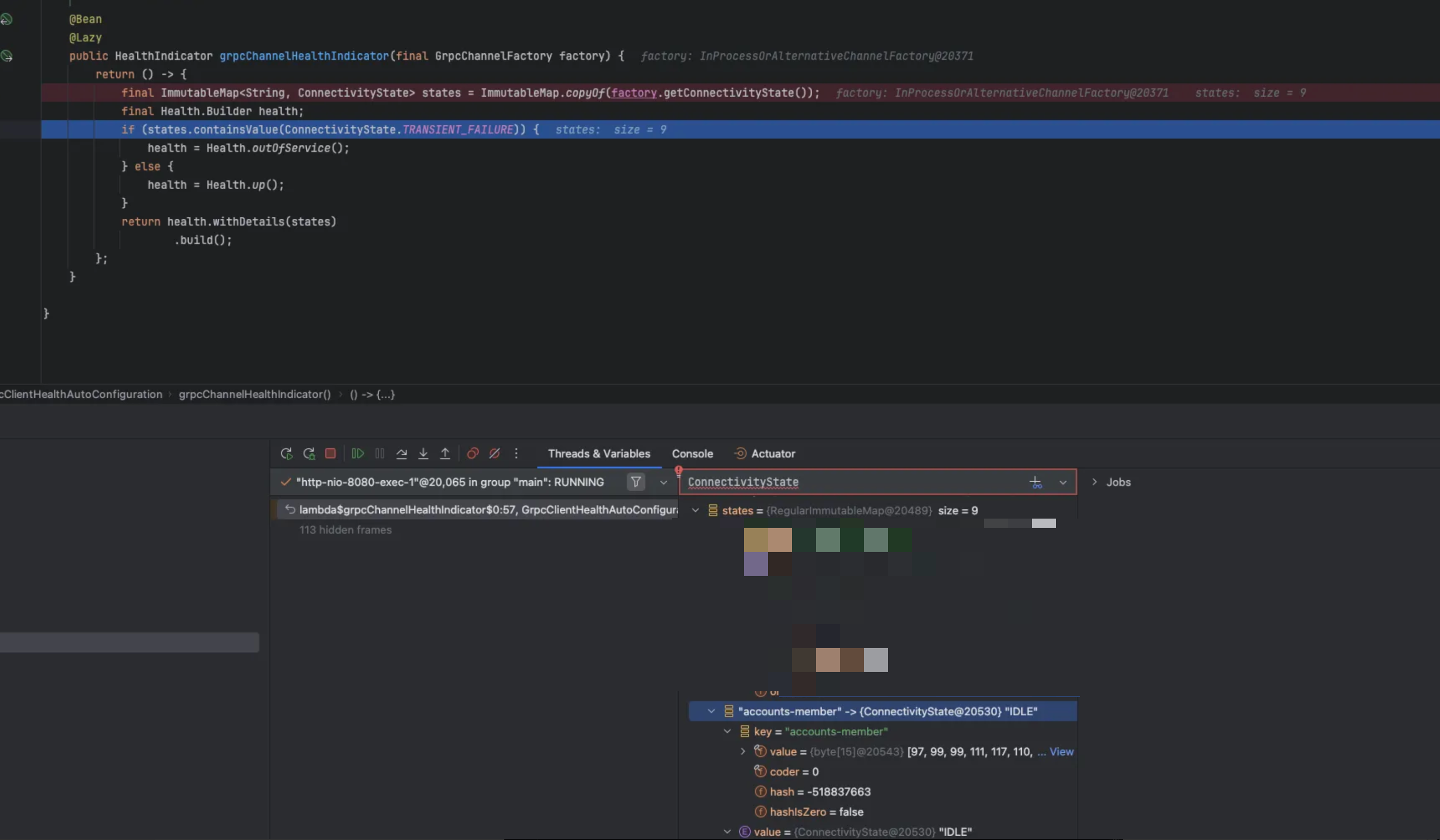Expand the Jobs section

coord(1094,482)
